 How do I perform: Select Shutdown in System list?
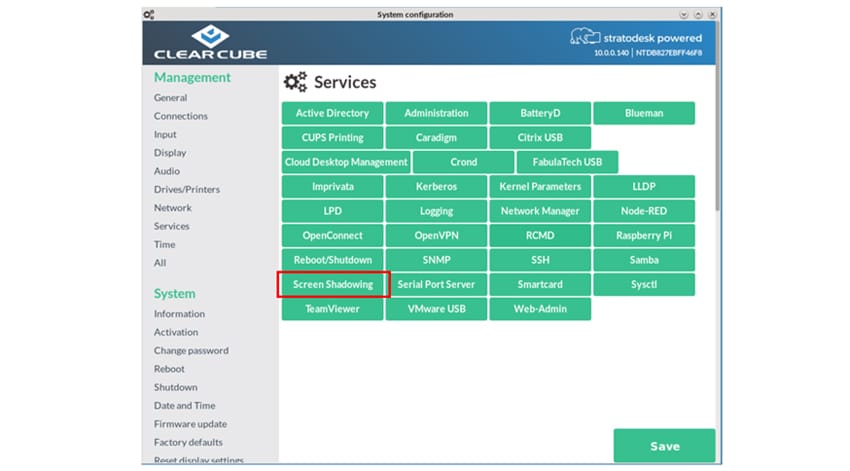pos(175,387)
